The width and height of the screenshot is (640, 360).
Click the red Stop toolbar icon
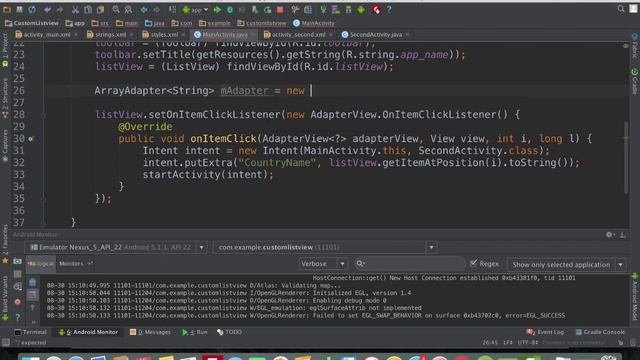pos(280,9)
